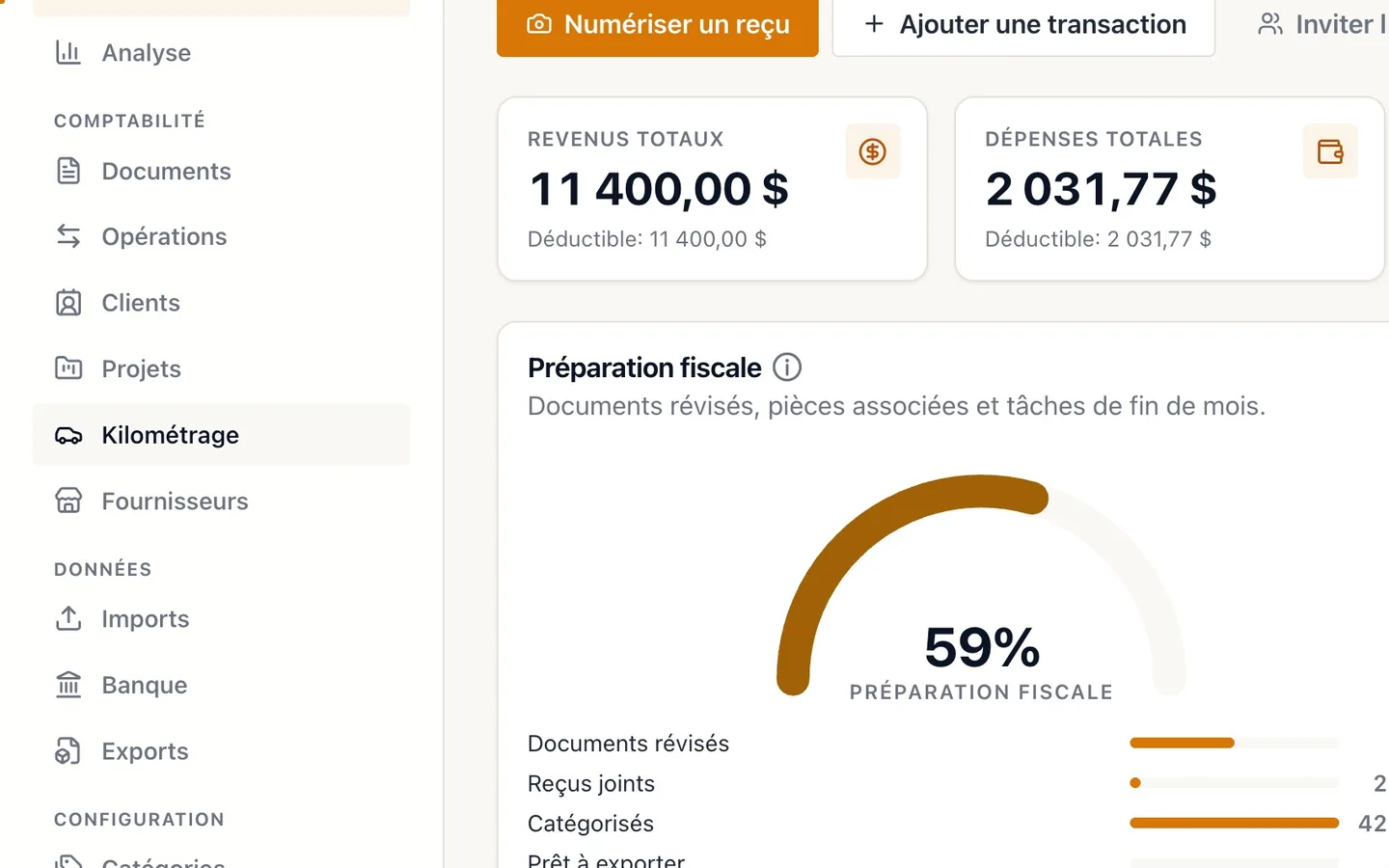Image resolution: width=1389 pixels, height=868 pixels.
Task: Click the Revenus totaux amount 11 400,00 $
Action: pyautogui.click(x=659, y=189)
